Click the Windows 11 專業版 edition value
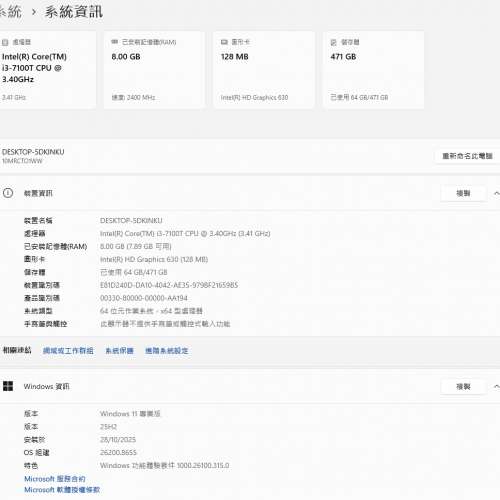The height and width of the screenshot is (500, 500). pyautogui.click(x=130, y=414)
